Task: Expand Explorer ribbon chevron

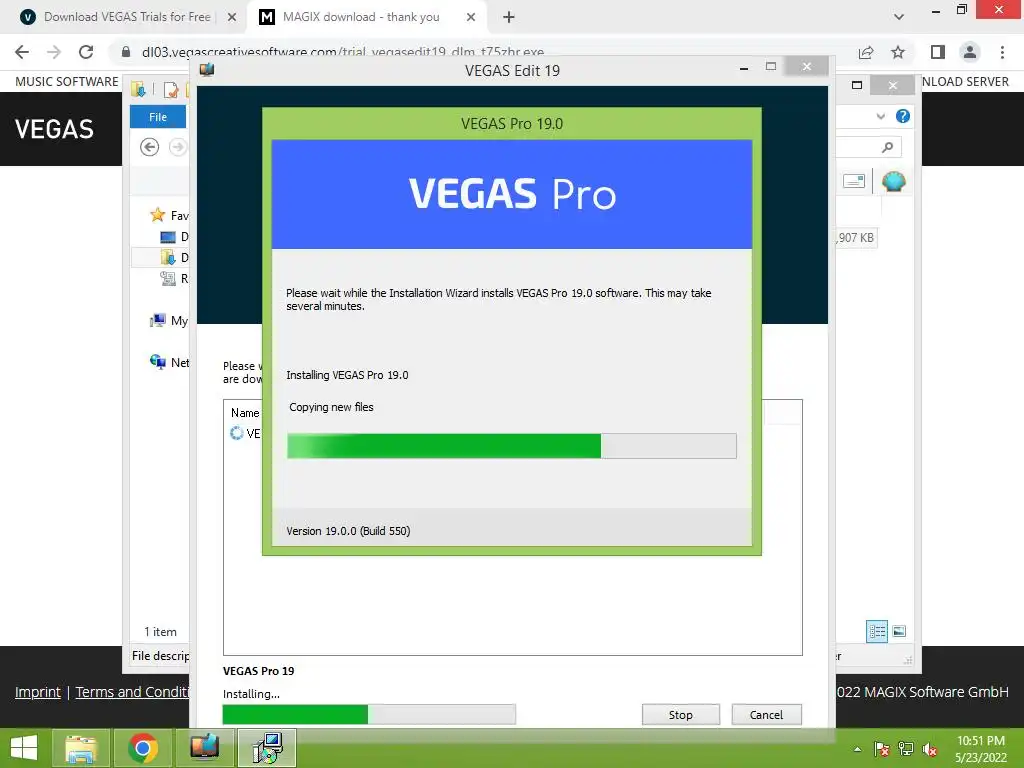Action: (x=880, y=116)
